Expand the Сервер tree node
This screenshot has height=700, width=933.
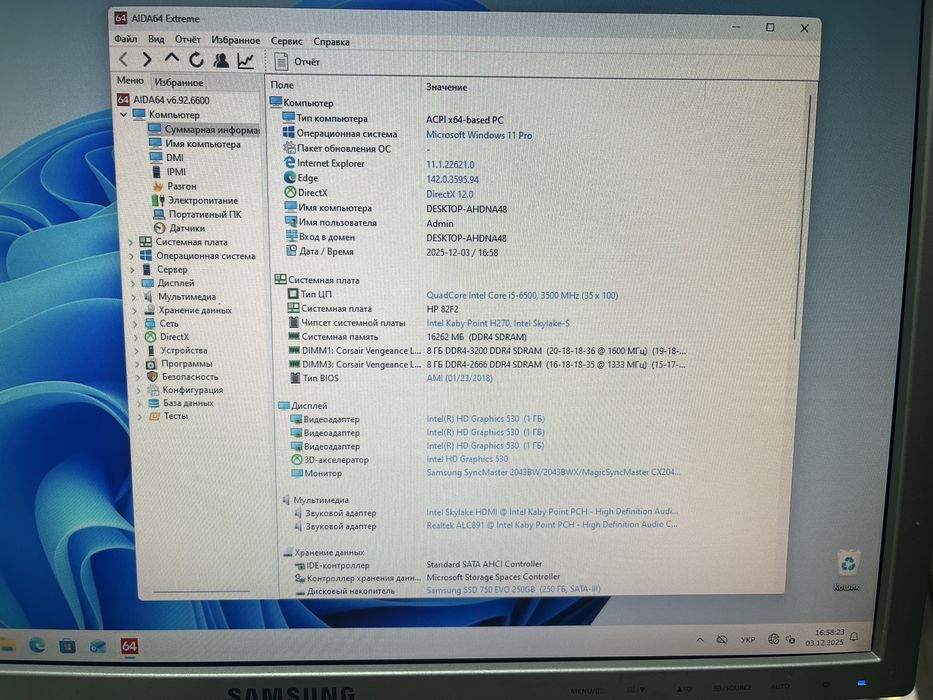(132, 270)
